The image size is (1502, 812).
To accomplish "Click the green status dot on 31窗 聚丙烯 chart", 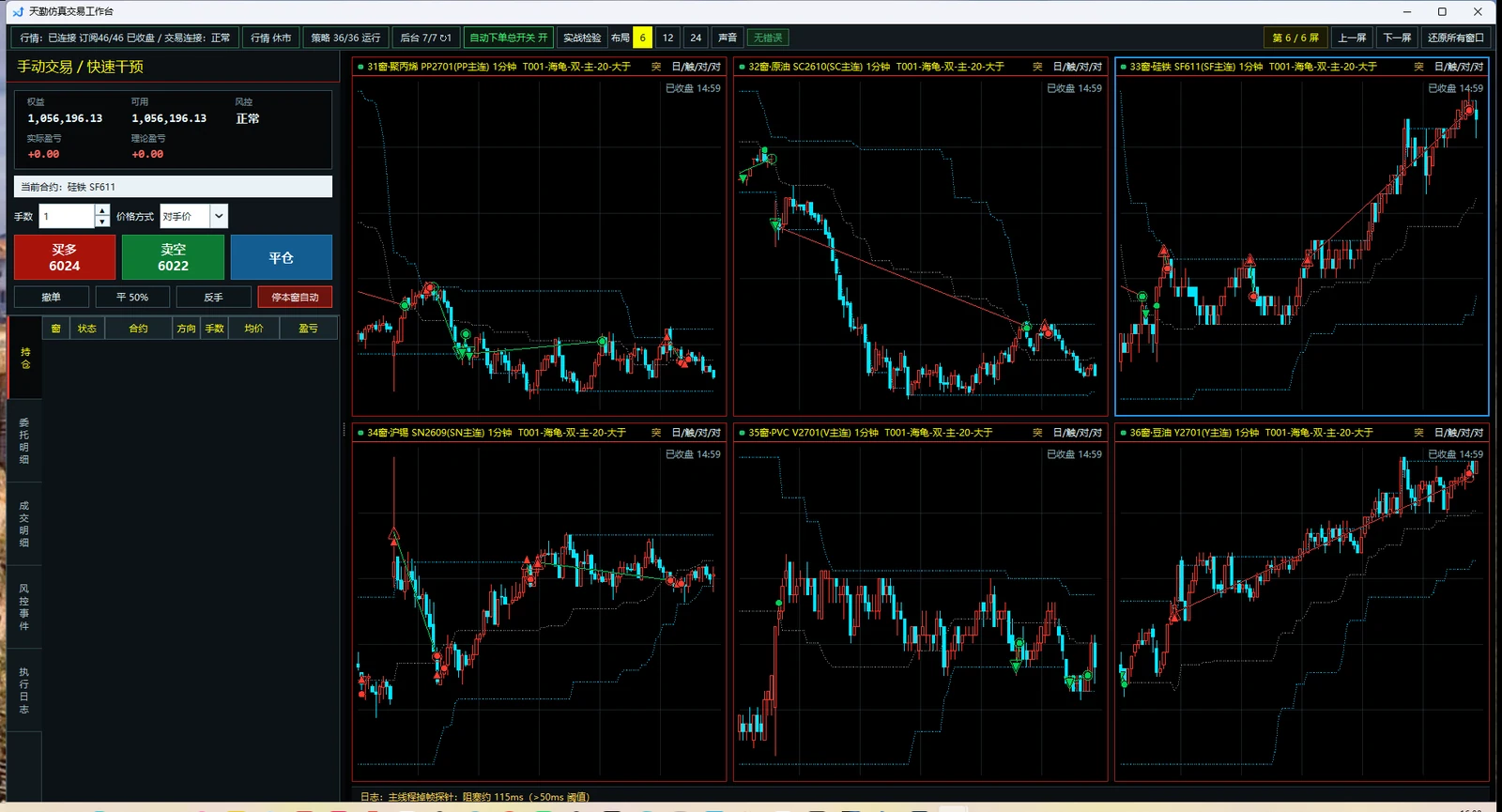I will click(x=360, y=67).
